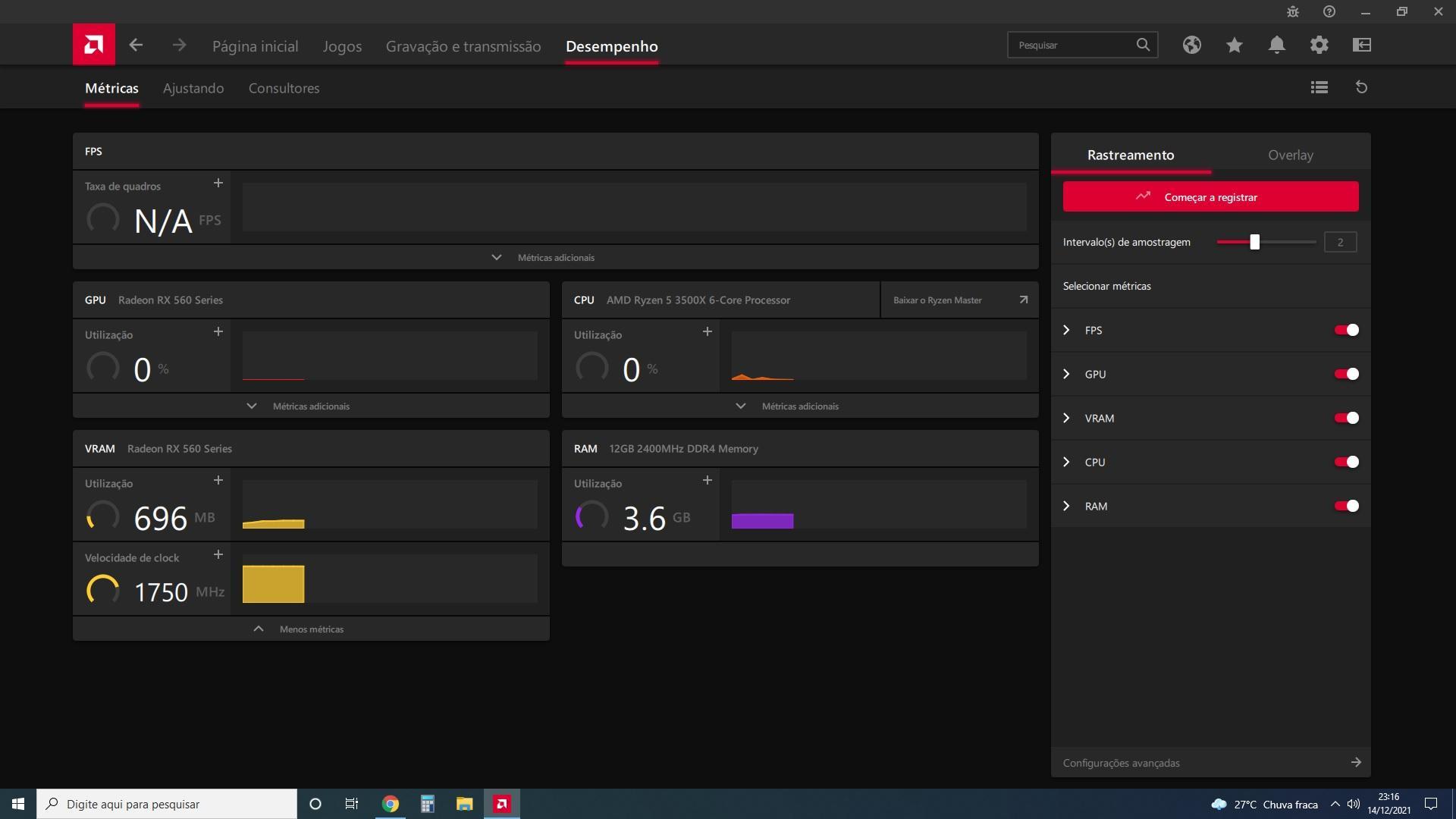Screen dimensions: 1456x819
Task: Switch to the Overlay tab
Action: 1291,155
